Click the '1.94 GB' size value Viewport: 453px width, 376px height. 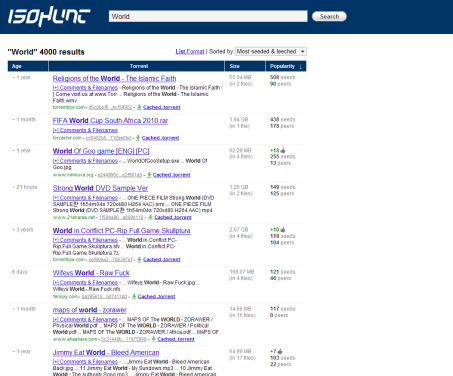(239, 120)
